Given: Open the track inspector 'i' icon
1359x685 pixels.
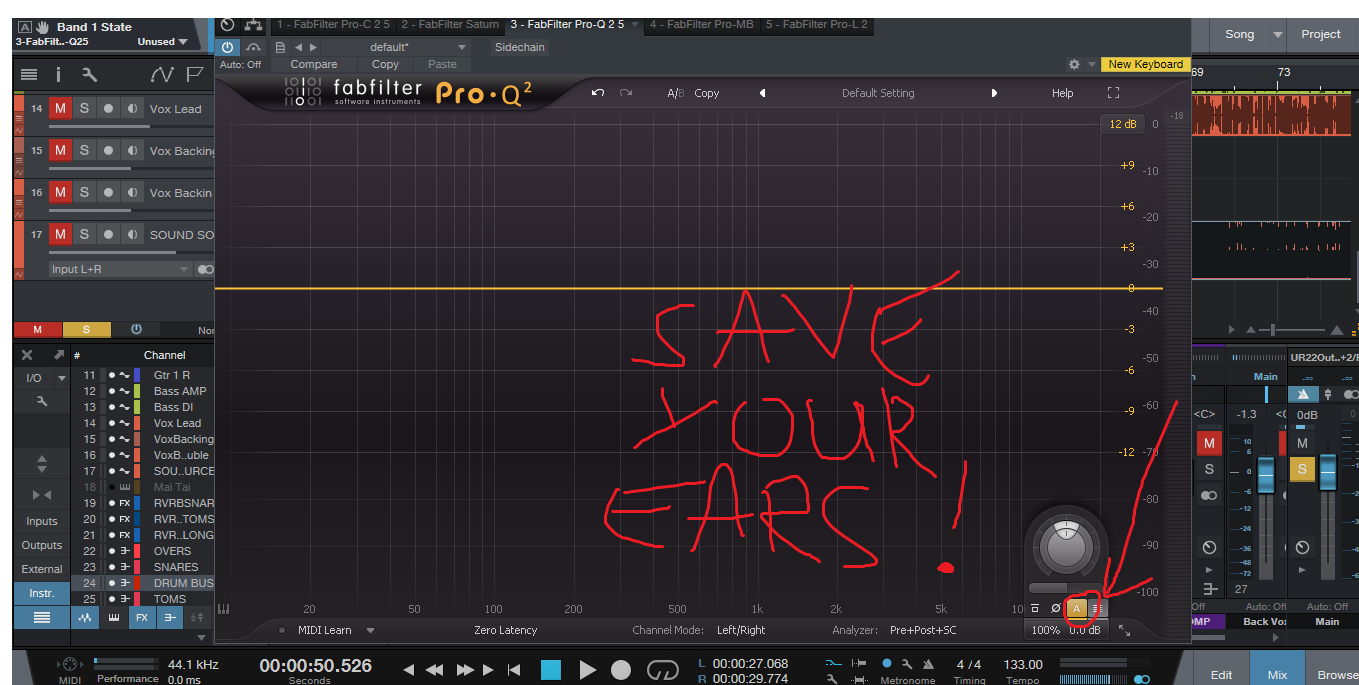Looking at the screenshot, I should (x=58, y=74).
